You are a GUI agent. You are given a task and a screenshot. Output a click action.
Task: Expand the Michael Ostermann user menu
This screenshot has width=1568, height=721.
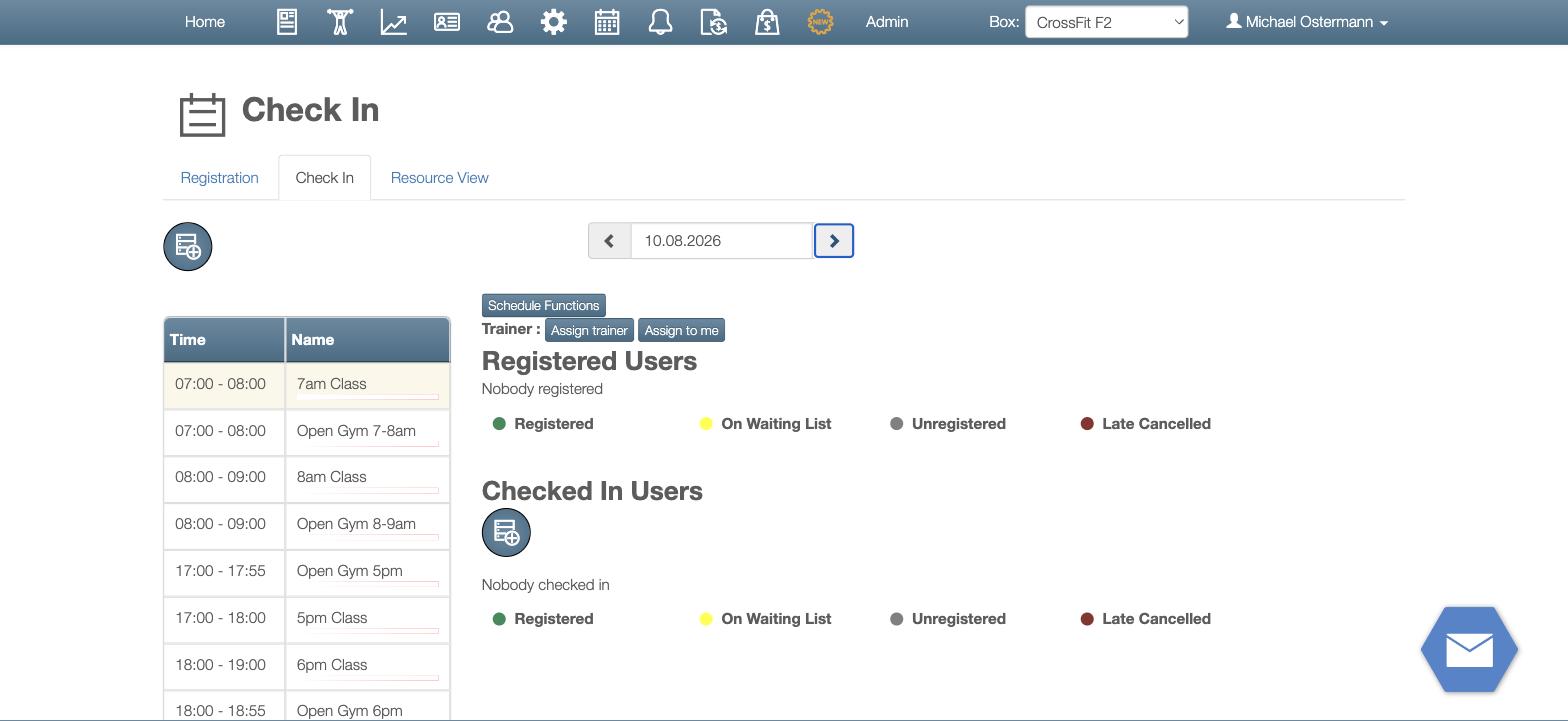click(1308, 22)
